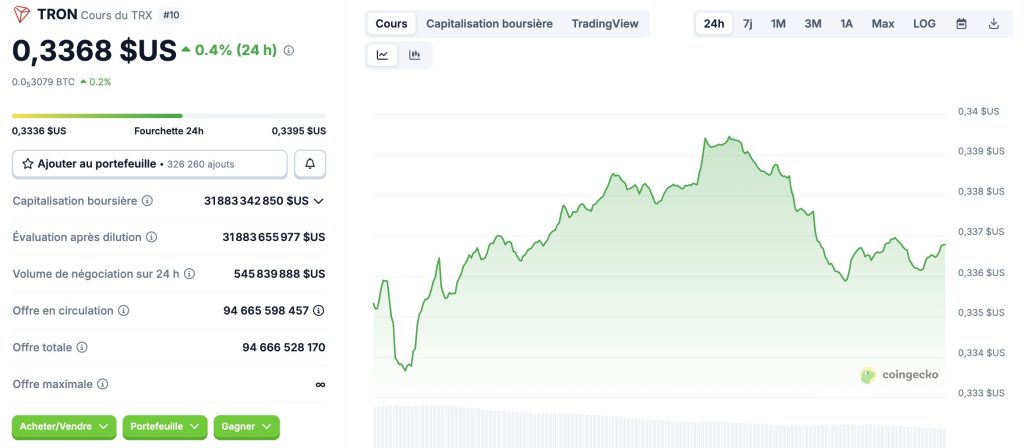Viewport: 1024px width, 448px height.
Task: Select the line chart view icon
Action: [383, 55]
